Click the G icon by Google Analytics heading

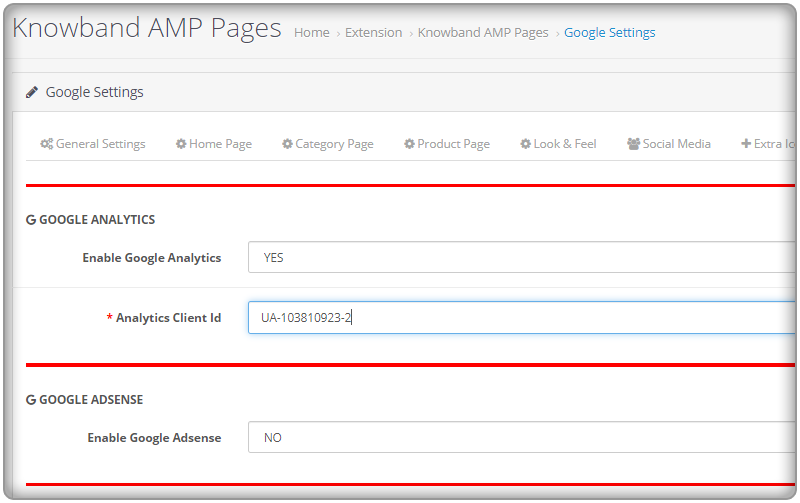click(31, 220)
